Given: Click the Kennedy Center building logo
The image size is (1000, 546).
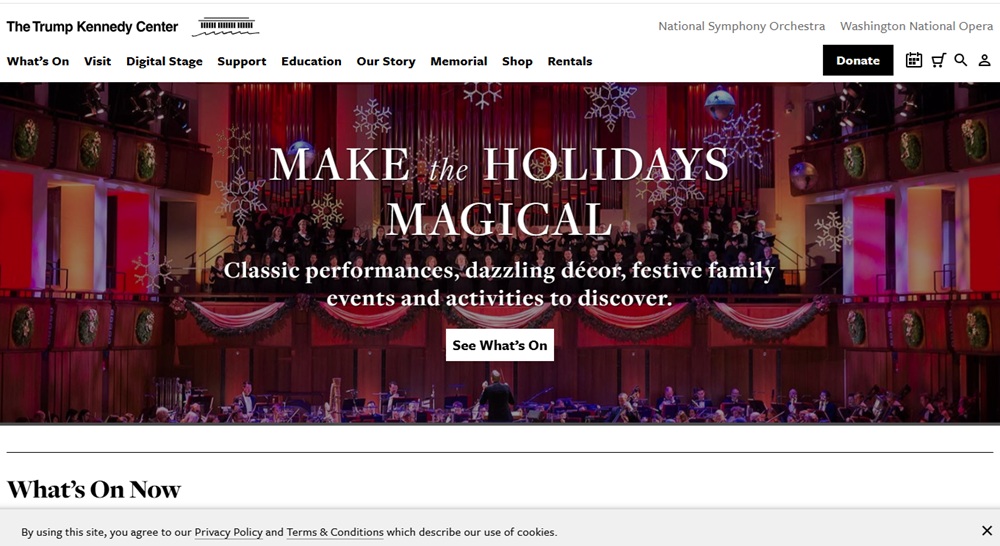Looking at the screenshot, I should 225,27.
